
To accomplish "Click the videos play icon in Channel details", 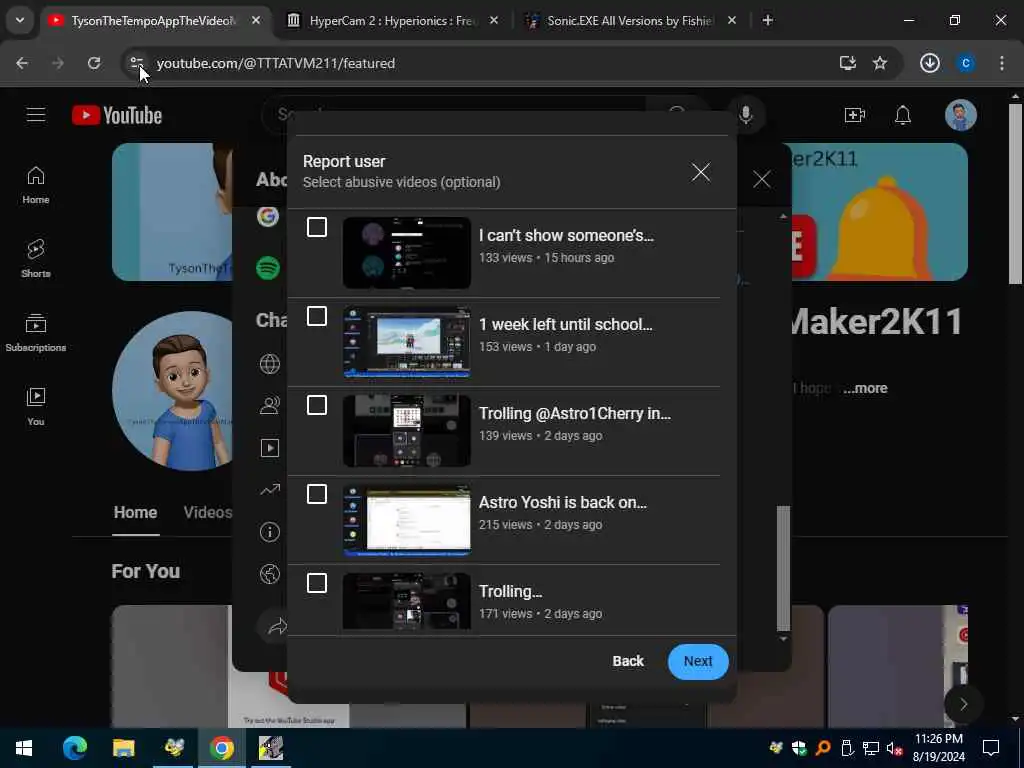I will pyautogui.click(x=270, y=448).
